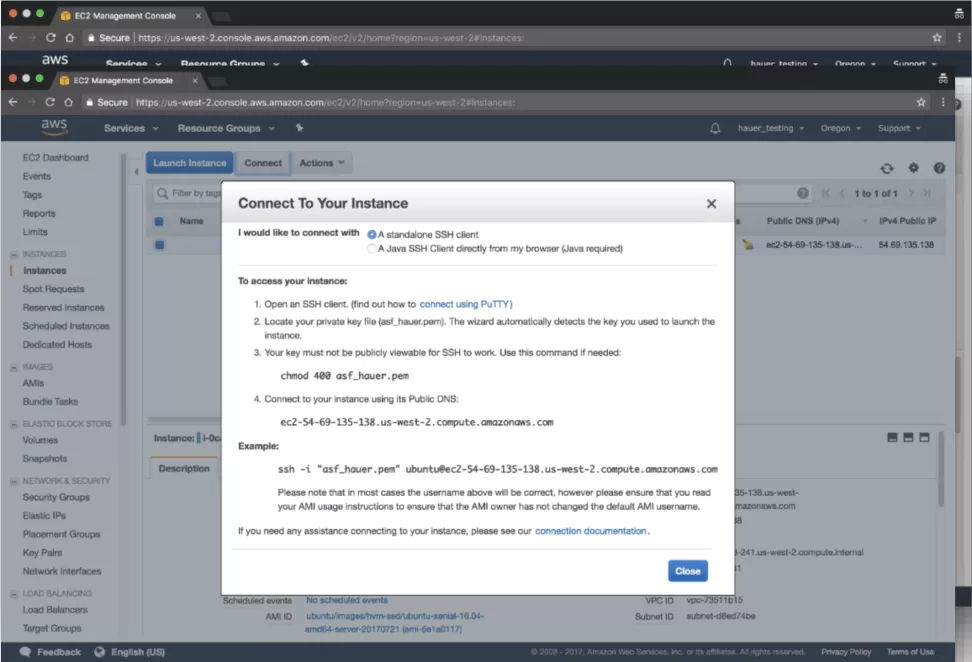Bookmark page with star in front browser
The width and height of the screenshot is (972, 662).
(921, 102)
